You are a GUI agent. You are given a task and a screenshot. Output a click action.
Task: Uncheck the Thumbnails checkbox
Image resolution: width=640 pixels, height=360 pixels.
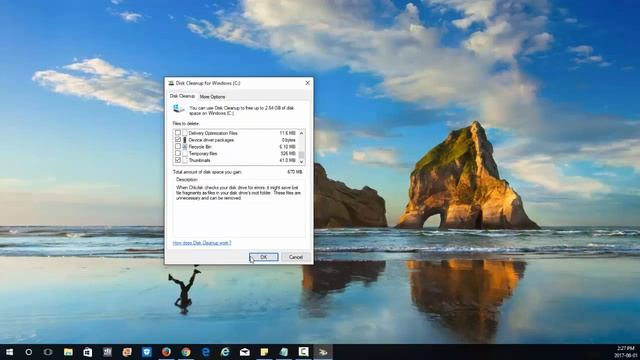click(178, 160)
